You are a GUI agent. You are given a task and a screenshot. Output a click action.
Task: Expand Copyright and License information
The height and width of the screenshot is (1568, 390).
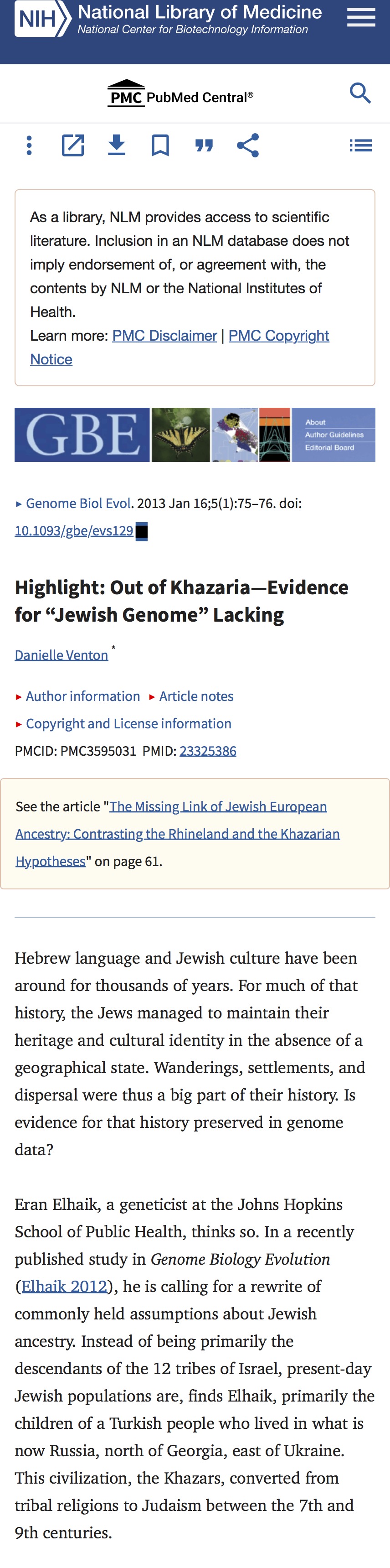pos(123,723)
